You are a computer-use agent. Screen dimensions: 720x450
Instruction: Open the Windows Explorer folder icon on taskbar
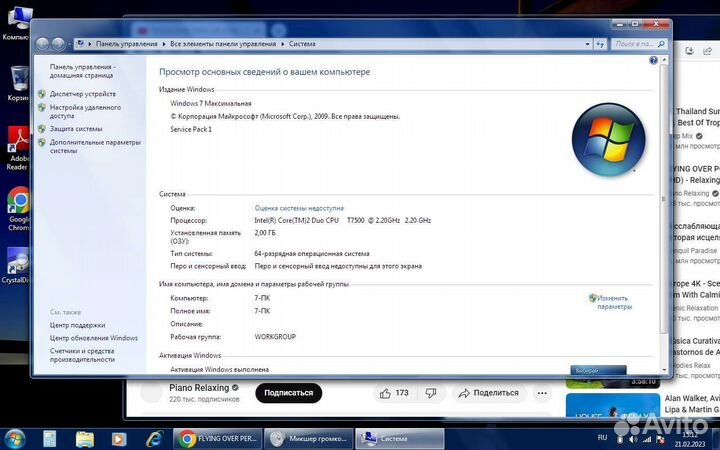tap(85, 439)
